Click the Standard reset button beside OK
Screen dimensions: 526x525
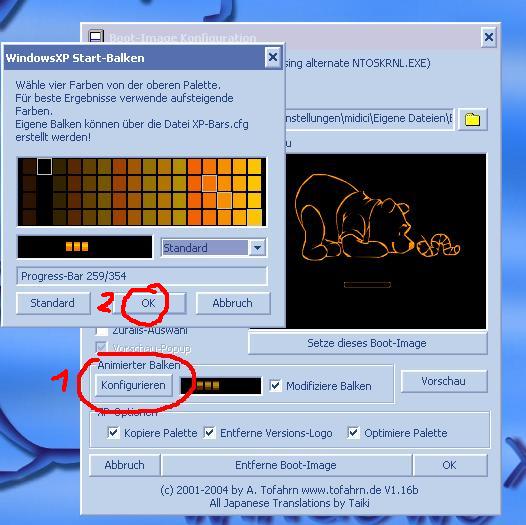[x=53, y=303]
